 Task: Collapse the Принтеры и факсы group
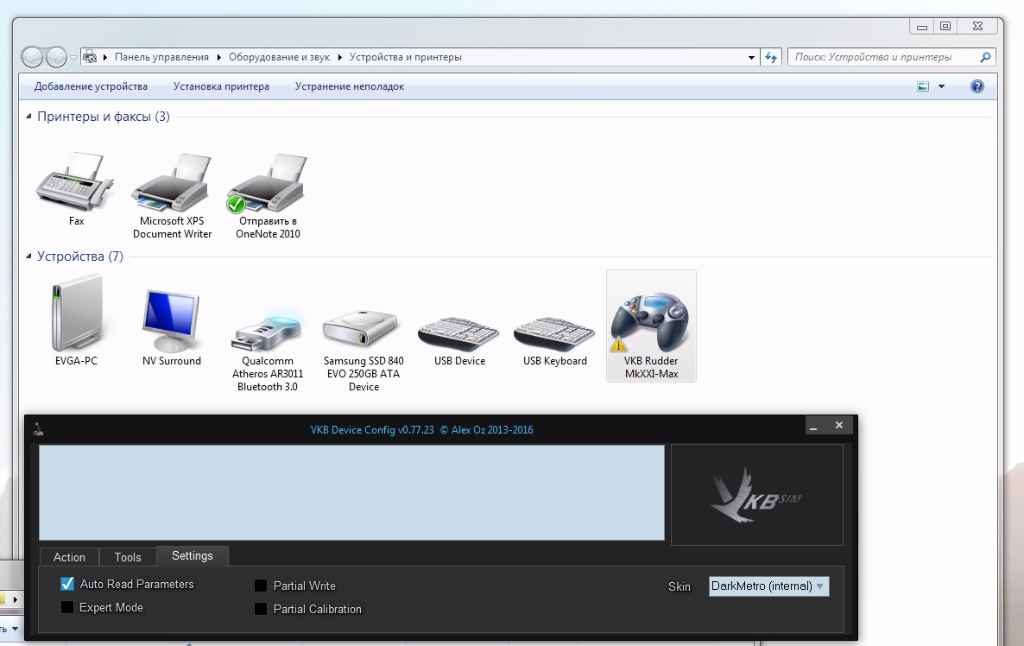(28, 117)
